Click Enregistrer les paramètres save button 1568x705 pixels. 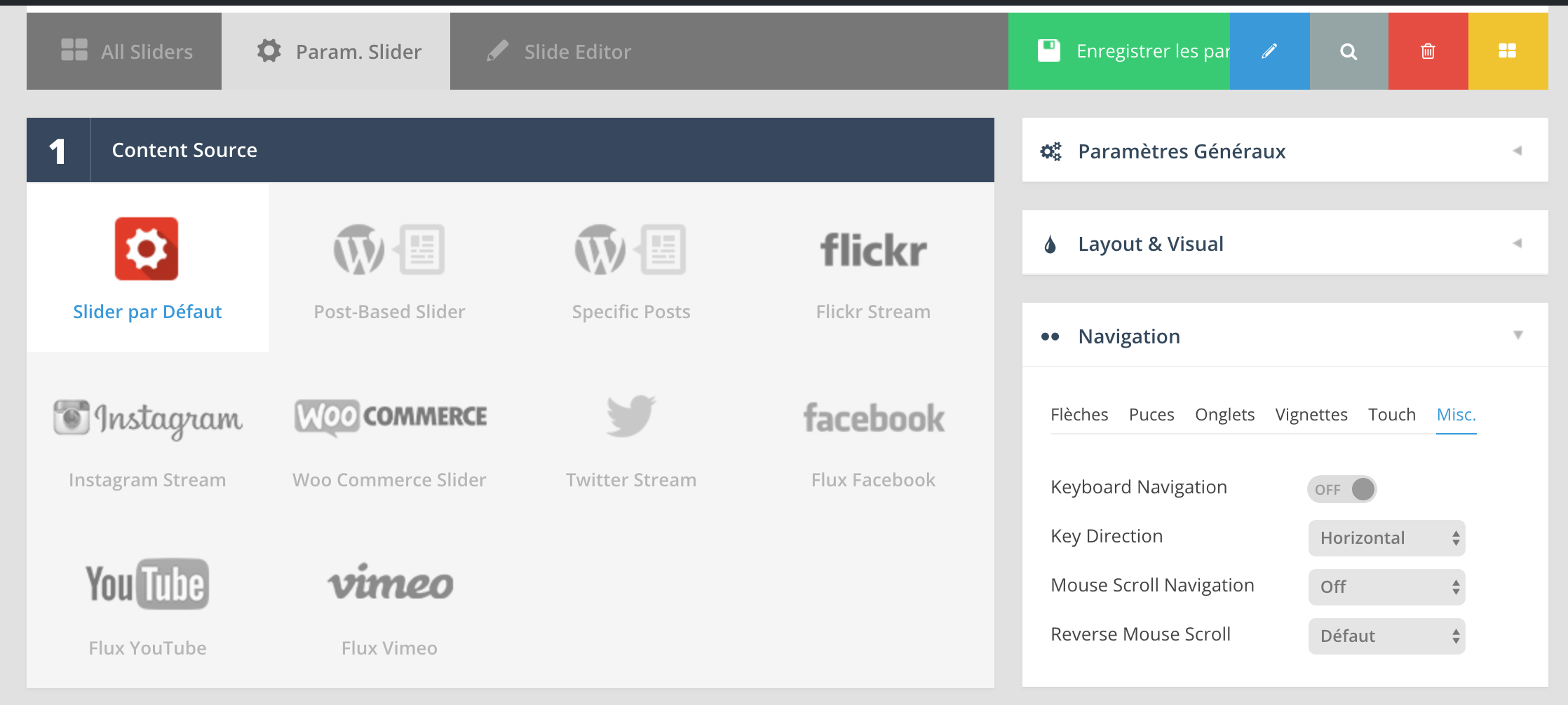point(1119,51)
